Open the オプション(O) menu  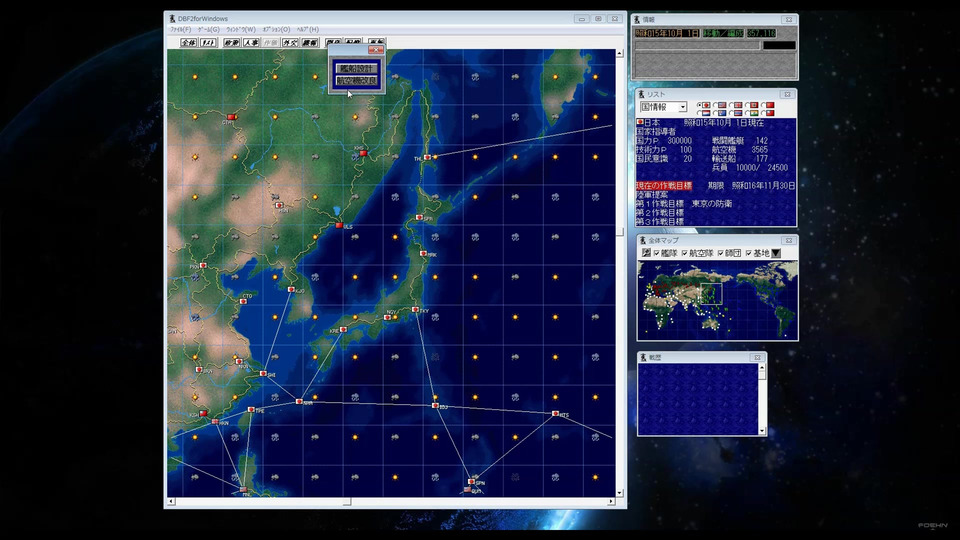(276, 29)
